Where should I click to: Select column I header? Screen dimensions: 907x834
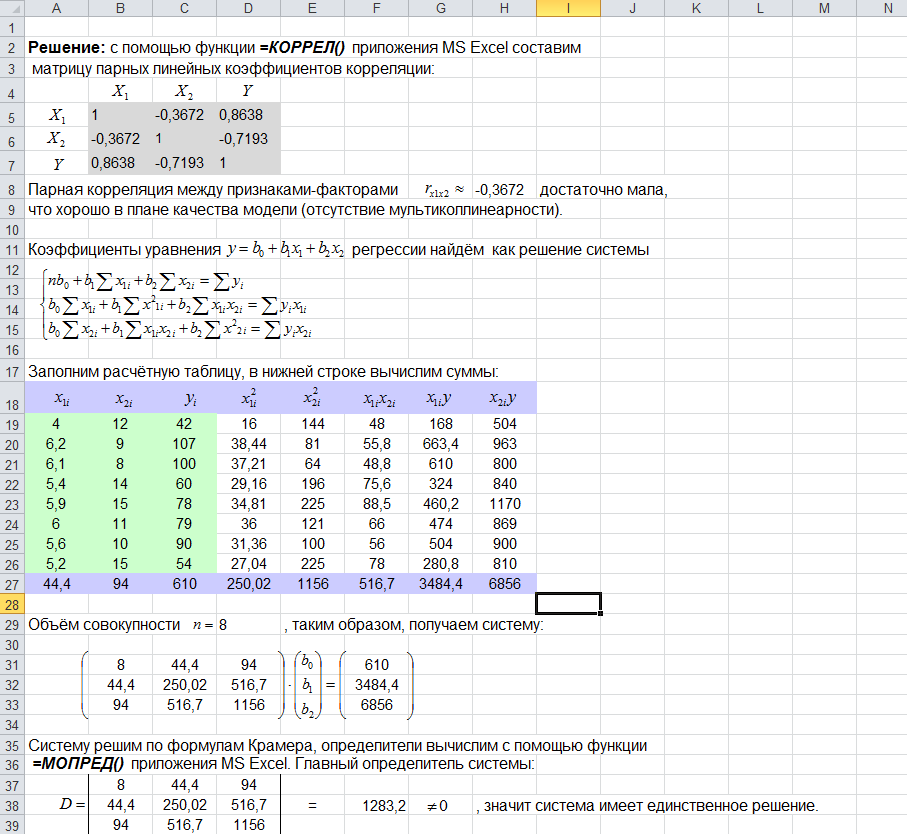pyautogui.click(x=568, y=9)
